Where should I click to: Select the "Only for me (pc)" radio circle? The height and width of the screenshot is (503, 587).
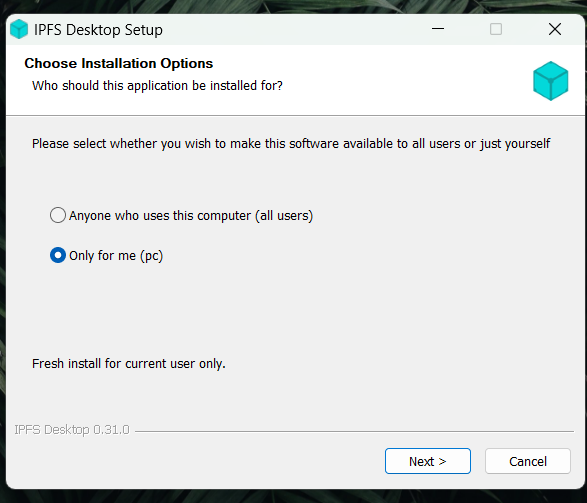[58, 255]
